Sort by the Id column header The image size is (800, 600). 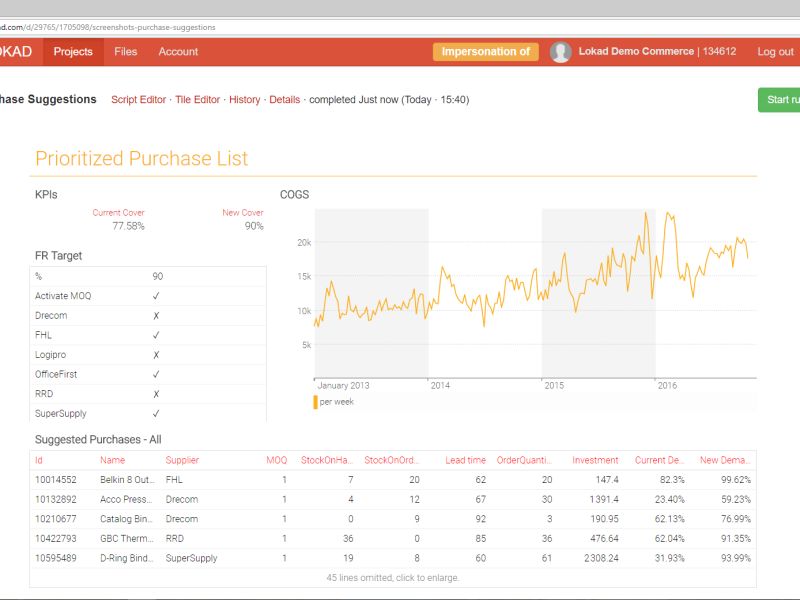(39, 460)
